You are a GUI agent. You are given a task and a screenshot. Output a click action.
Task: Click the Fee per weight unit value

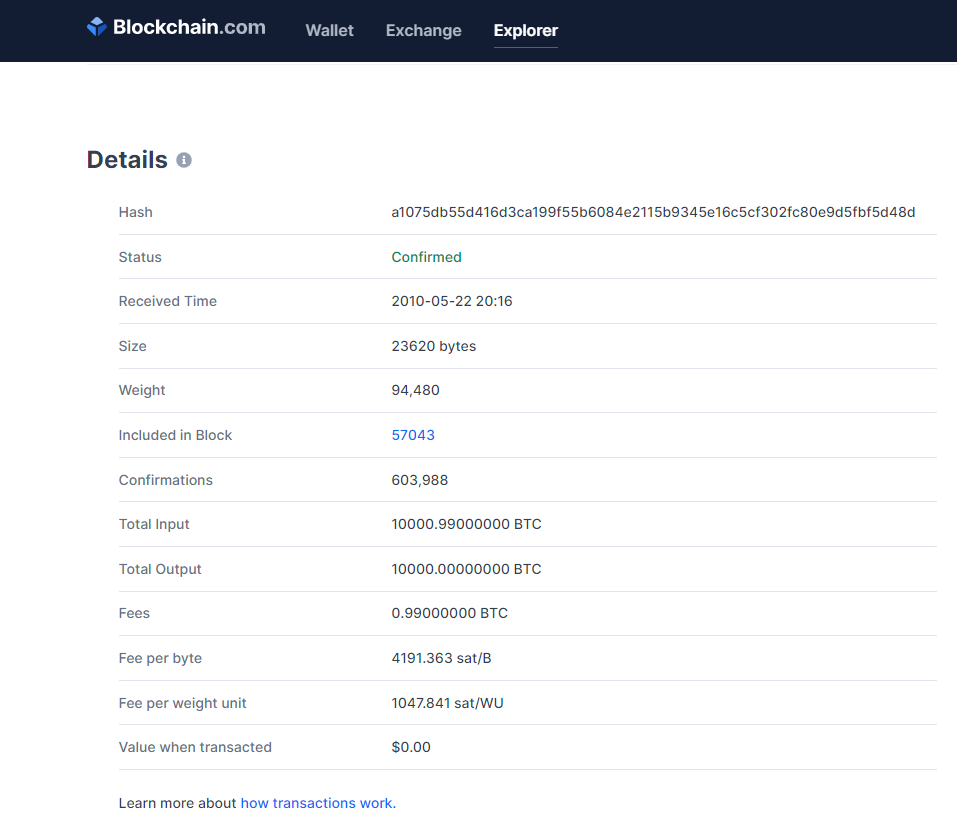tap(447, 703)
